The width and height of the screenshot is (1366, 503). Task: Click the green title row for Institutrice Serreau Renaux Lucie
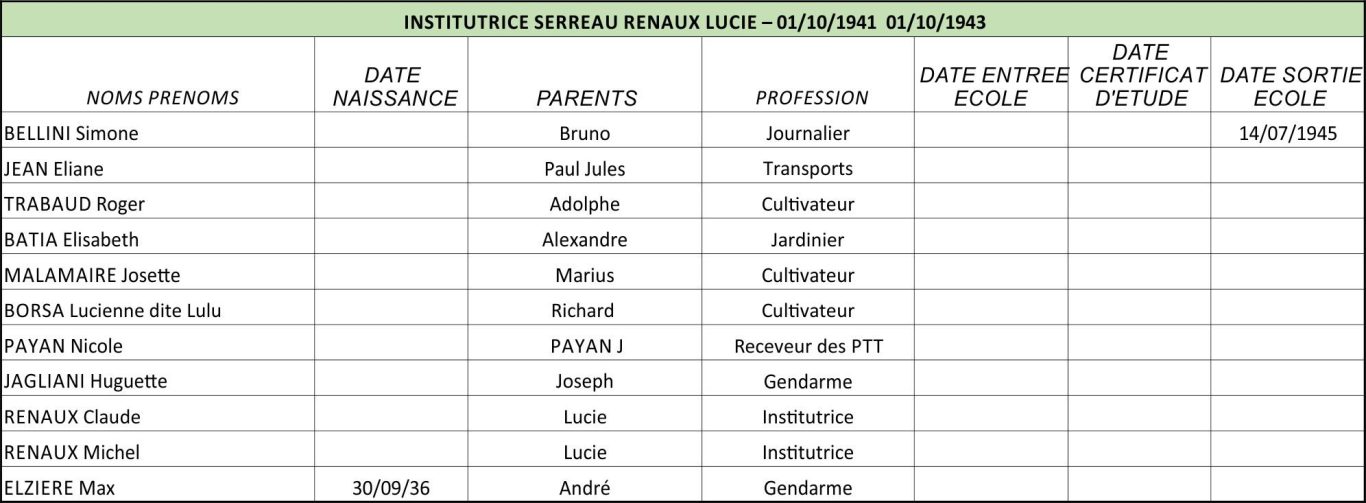[x=683, y=21]
